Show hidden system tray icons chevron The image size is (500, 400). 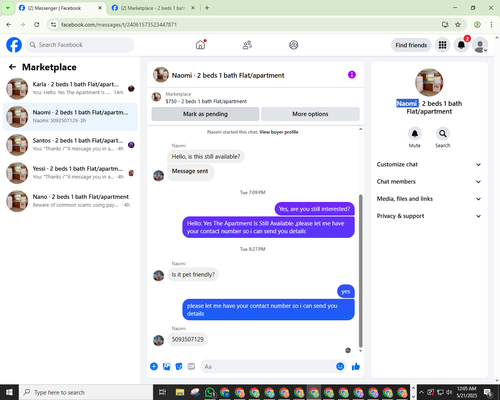click(422, 392)
